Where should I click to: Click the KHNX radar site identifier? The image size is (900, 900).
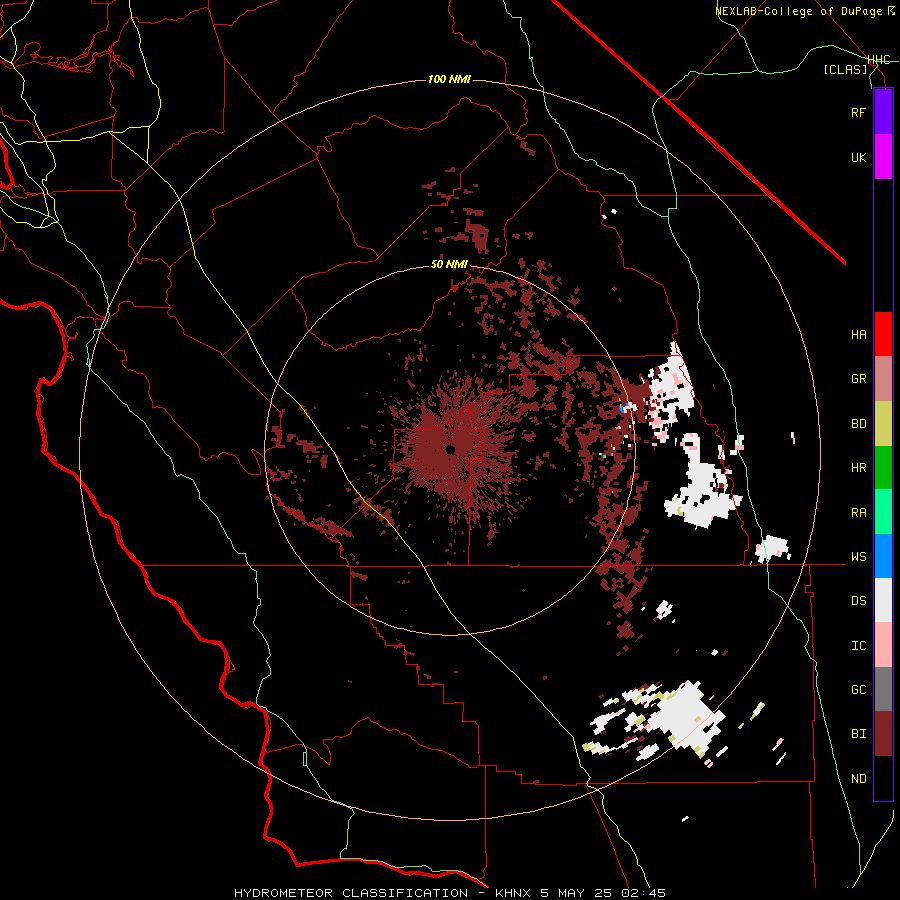[514, 893]
